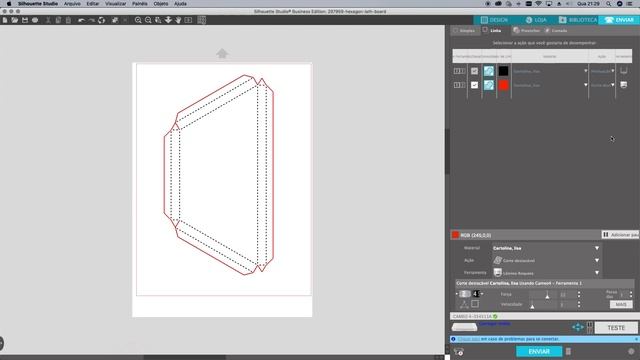Click the tool icon for the black line row
The height and width of the screenshot is (360, 640).
tap(624, 71)
